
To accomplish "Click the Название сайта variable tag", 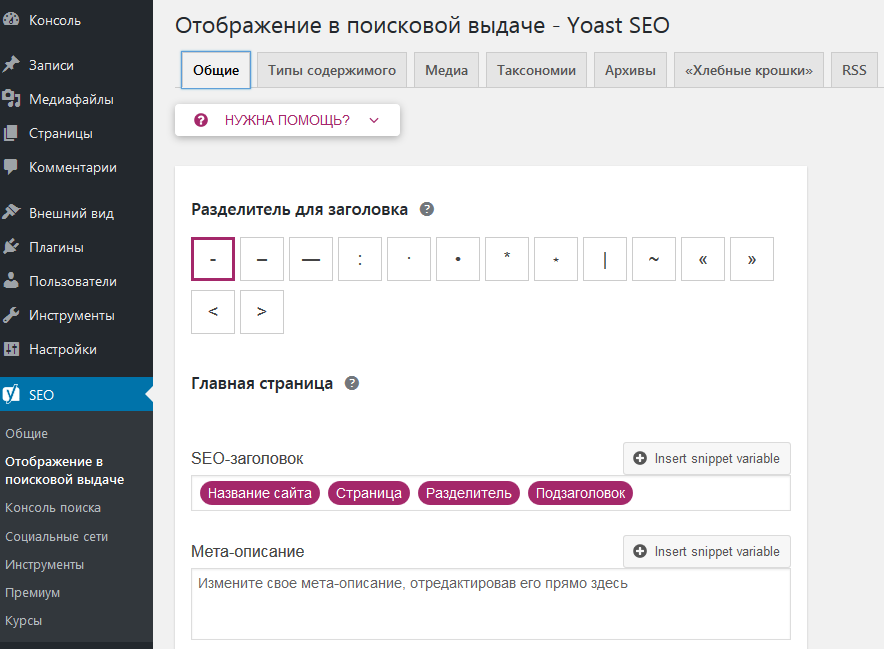I will tap(260, 493).
